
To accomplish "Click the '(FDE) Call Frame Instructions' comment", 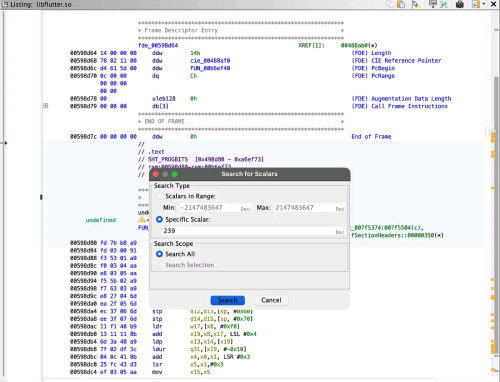I will pos(399,106).
